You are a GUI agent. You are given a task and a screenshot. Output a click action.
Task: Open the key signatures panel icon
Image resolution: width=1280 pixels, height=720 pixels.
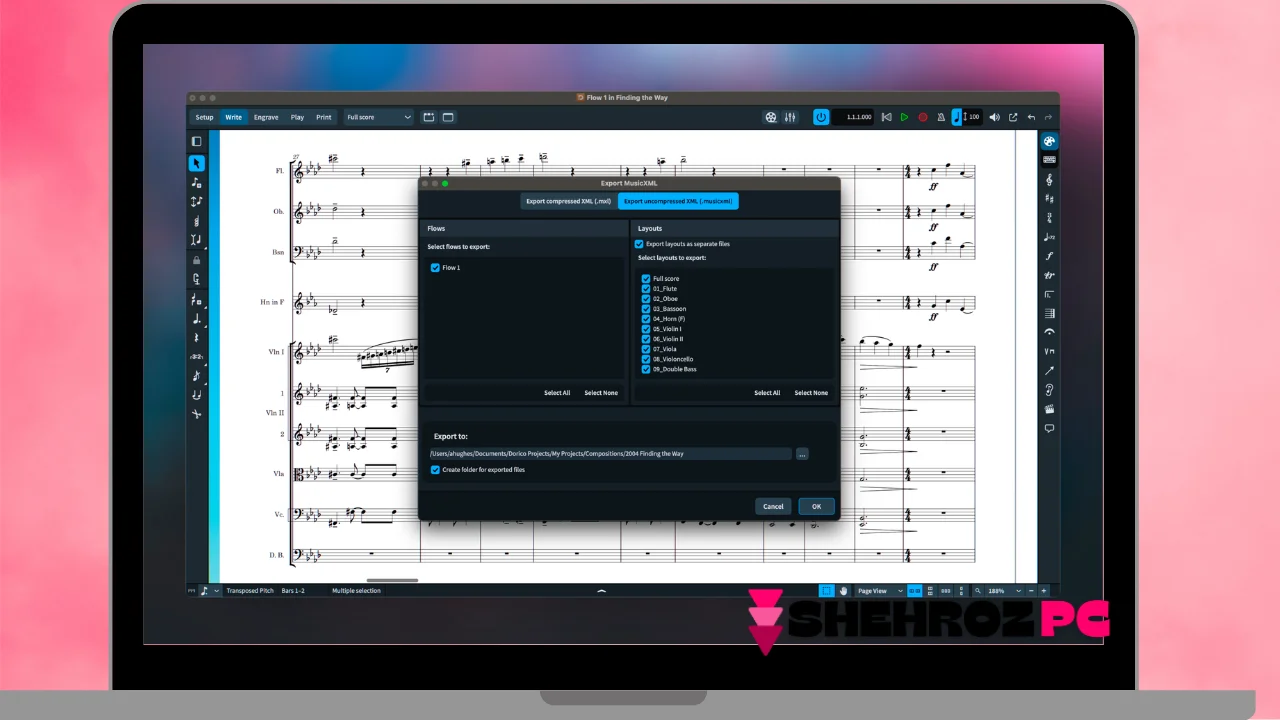pos(1049,199)
